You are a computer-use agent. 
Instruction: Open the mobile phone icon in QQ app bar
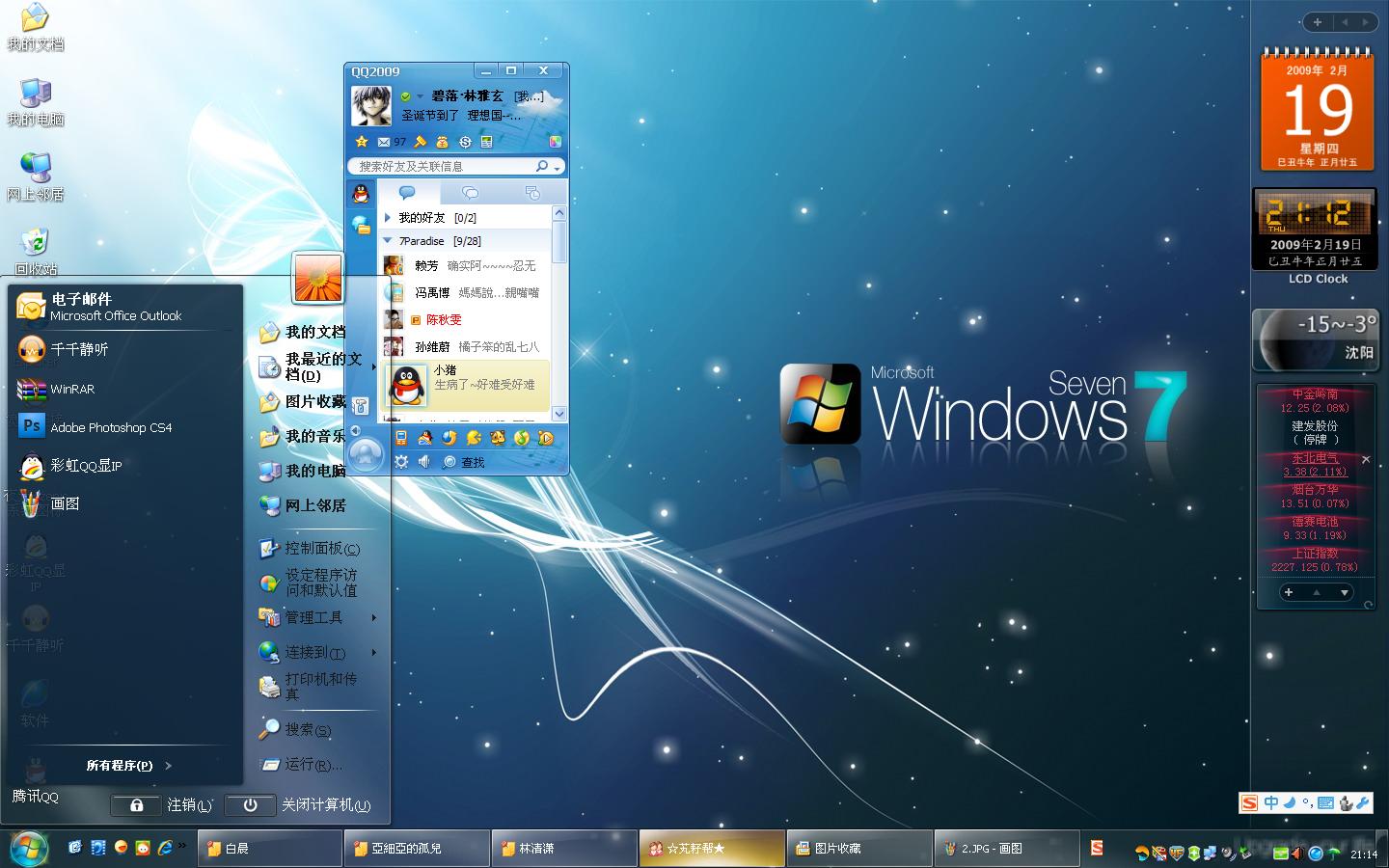coord(401,438)
